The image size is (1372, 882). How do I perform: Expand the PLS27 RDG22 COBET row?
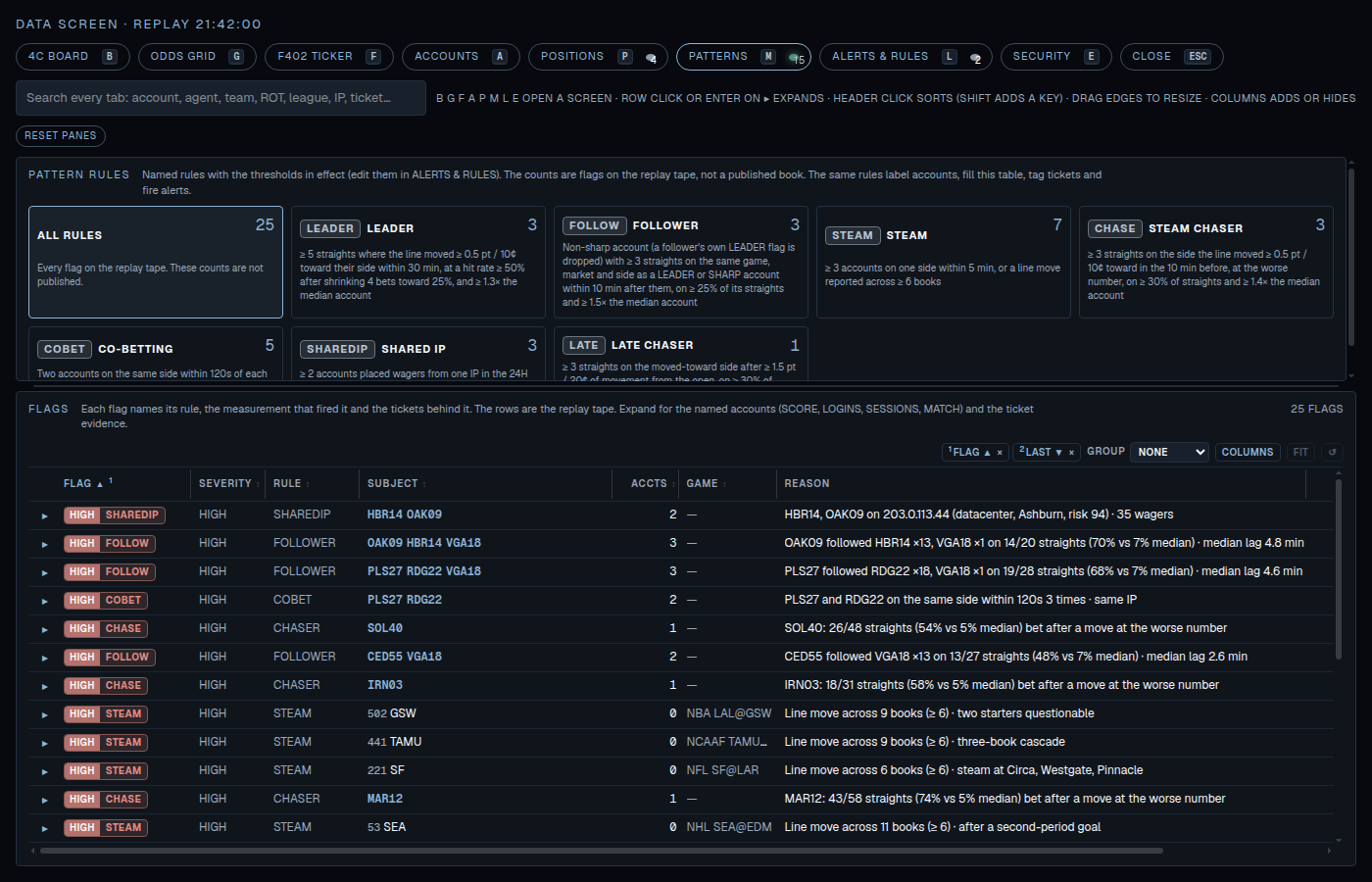[44, 601]
